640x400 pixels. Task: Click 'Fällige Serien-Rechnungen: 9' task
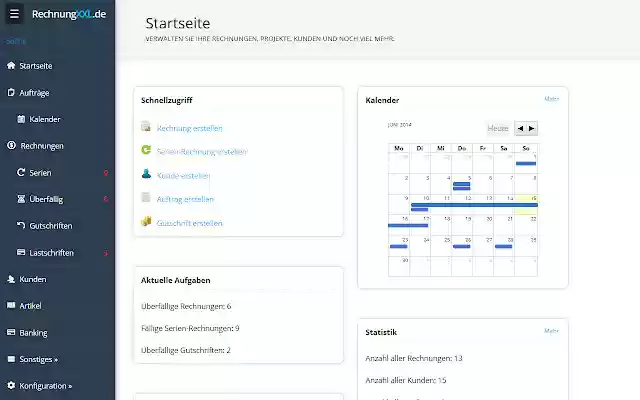pyautogui.click(x=190, y=328)
